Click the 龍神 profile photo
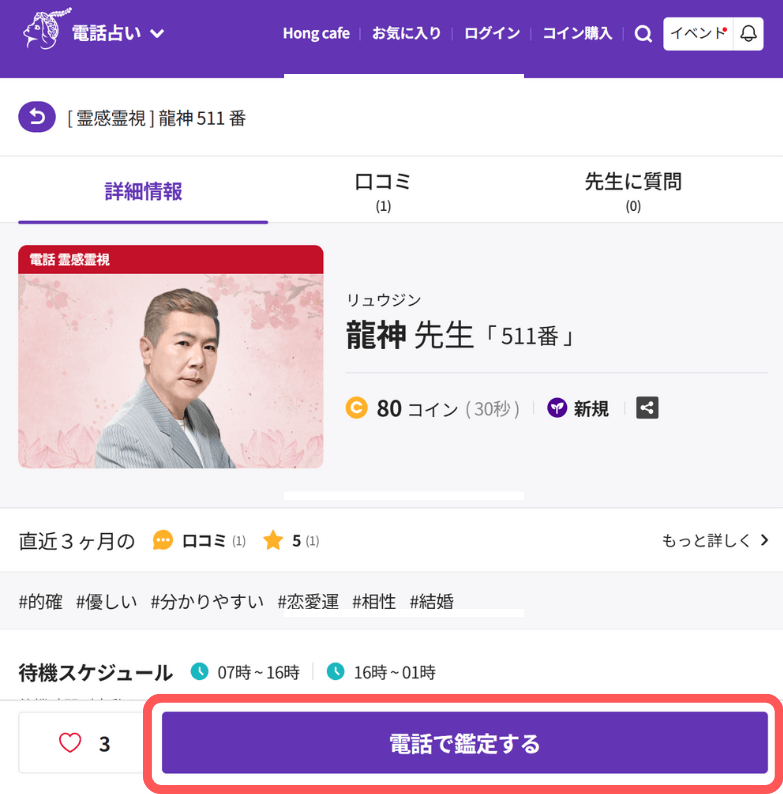 [171, 357]
